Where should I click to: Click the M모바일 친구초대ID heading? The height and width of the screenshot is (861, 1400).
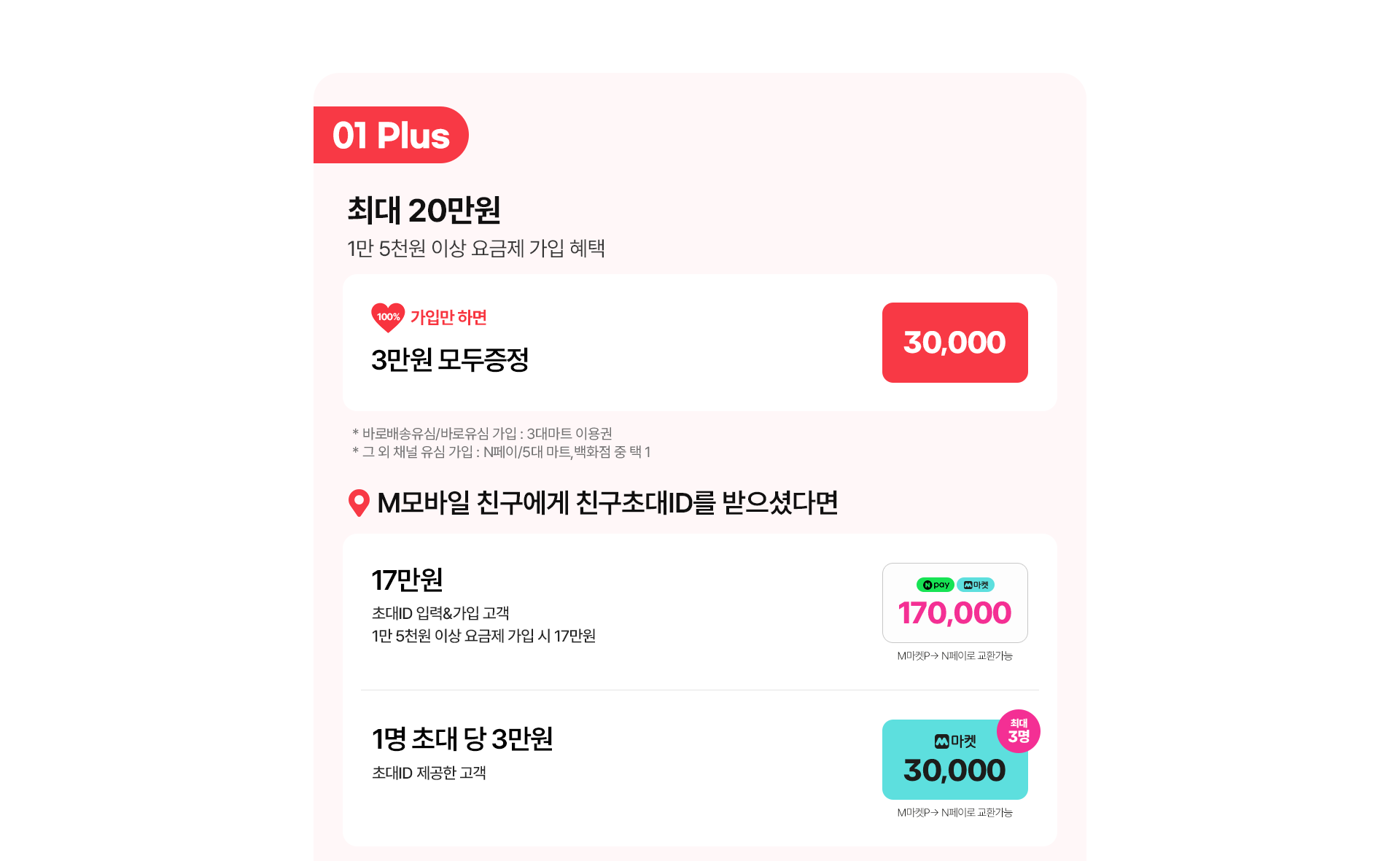pyautogui.click(x=607, y=503)
